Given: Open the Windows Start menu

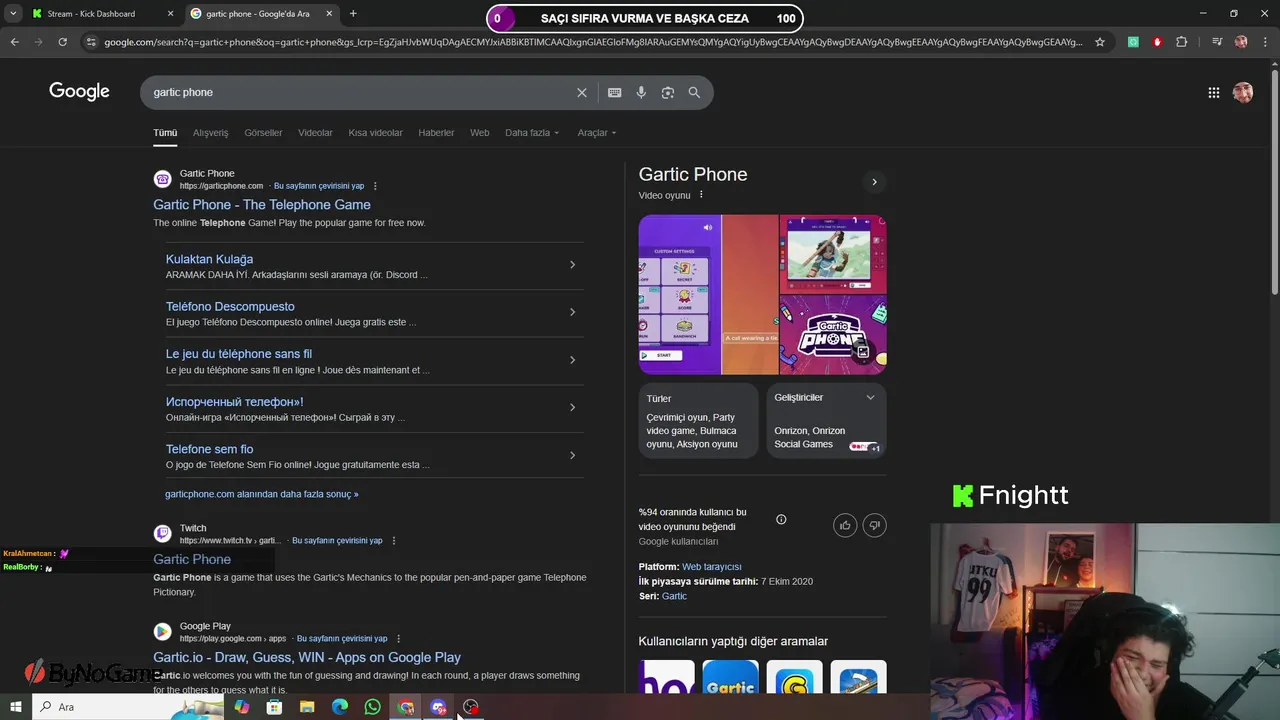Looking at the screenshot, I should (x=16, y=707).
